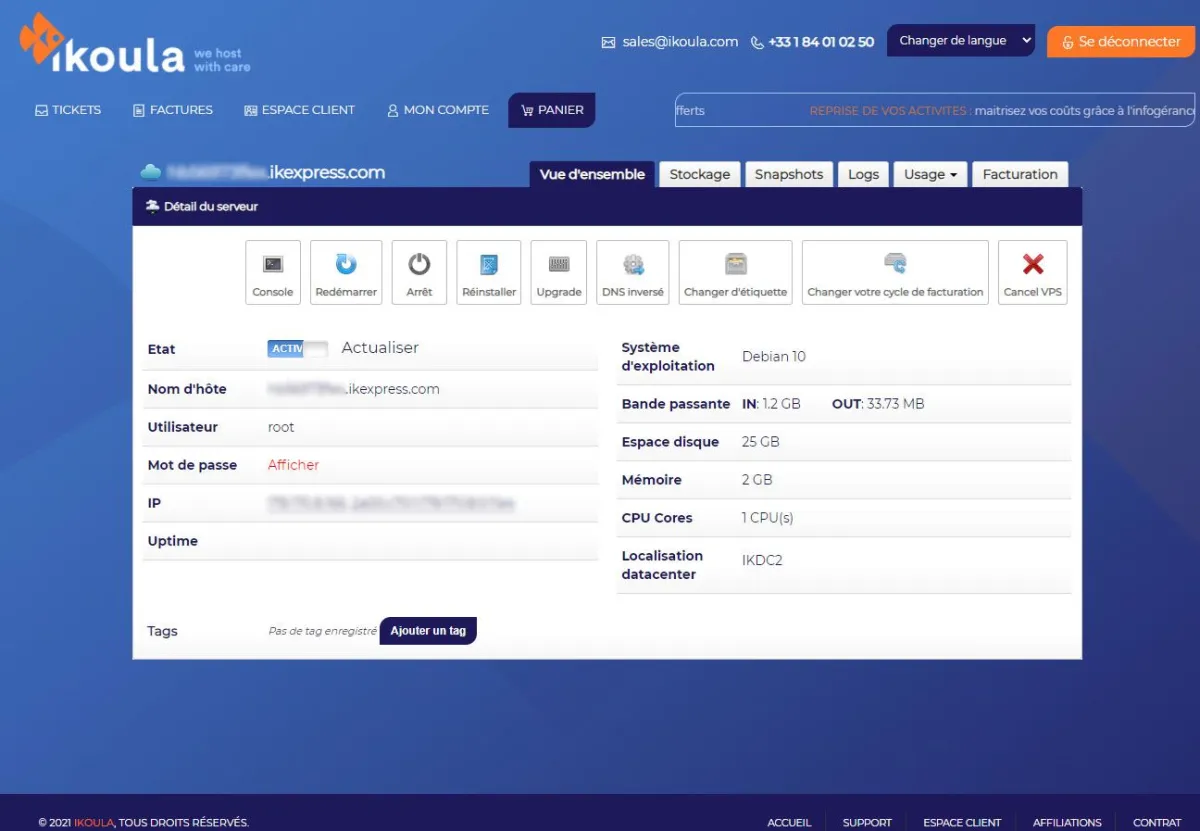Open the Contrat footer link
The height and width of the screenshot is (831, 1200).
coord(1157,823)
